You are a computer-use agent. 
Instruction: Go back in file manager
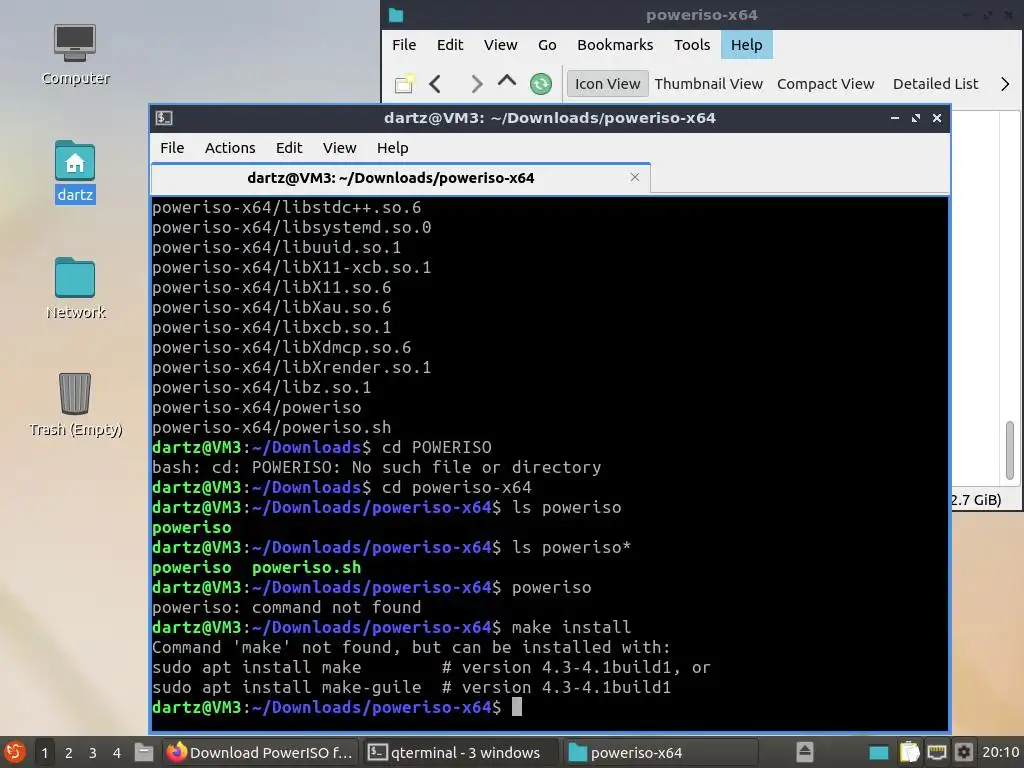[x=436, y=84]
